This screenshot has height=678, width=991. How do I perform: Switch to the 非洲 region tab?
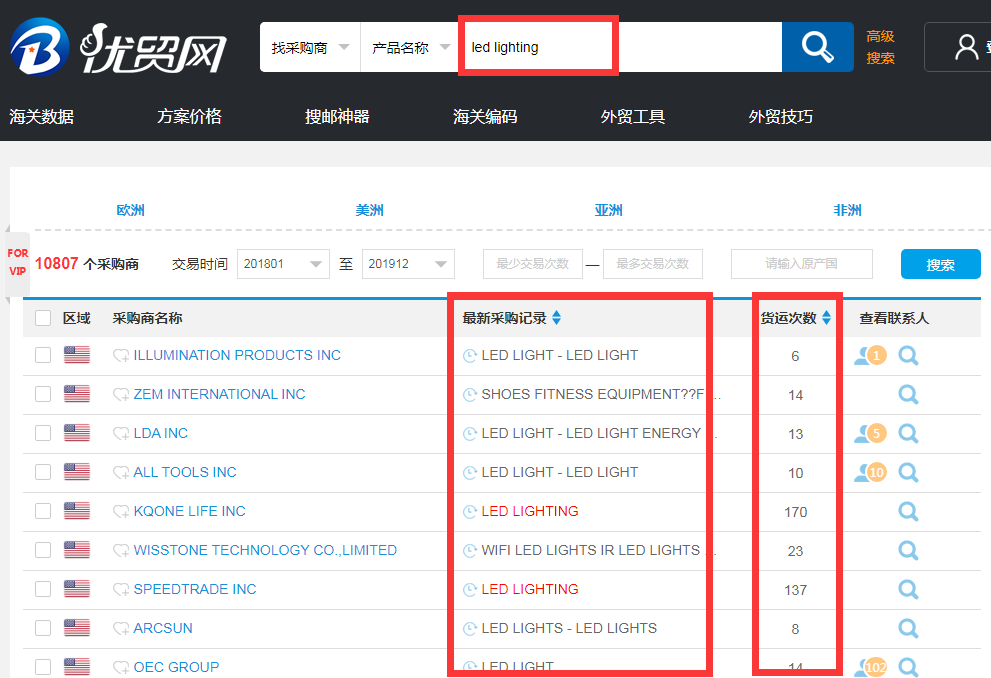click(848, 210)
